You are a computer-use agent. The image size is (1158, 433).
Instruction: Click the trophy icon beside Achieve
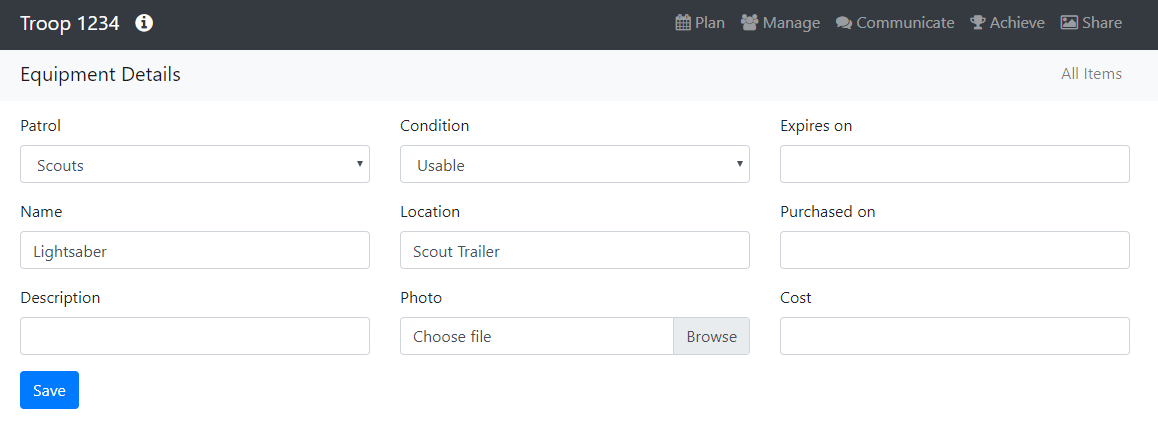pyautogui.click(x=978, y=23)
